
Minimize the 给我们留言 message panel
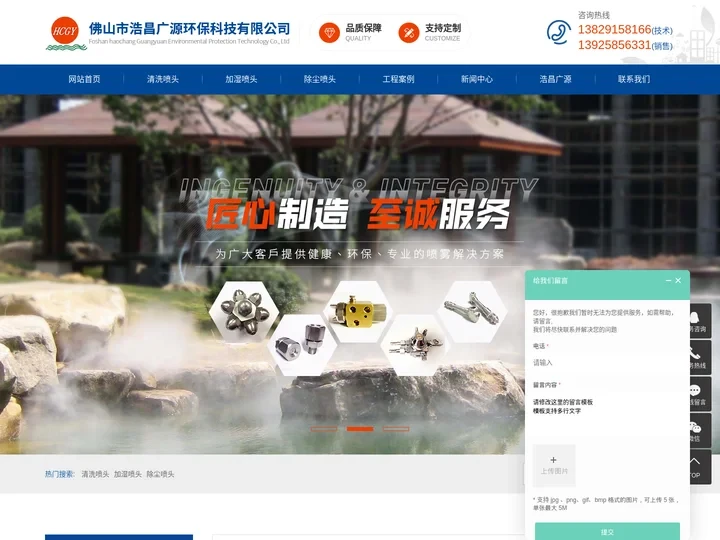pyautogui.click(x=668, y=281)
